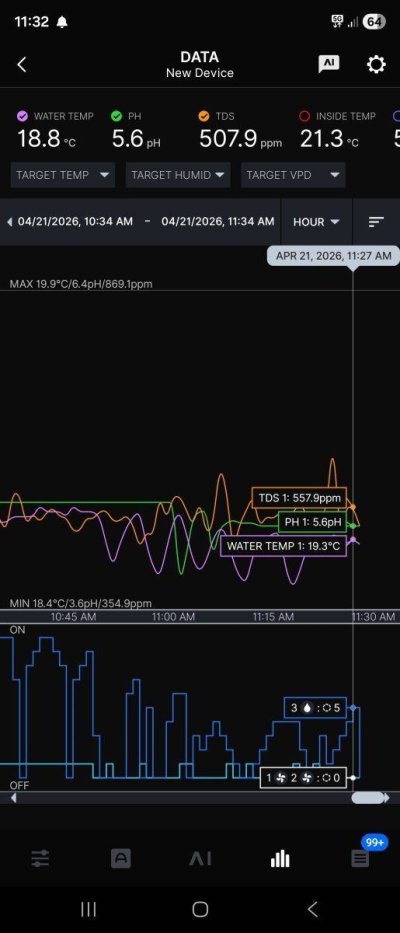This screenshot has width=400, height=933.
Task: Open AI tab in bottom bar
Action: (x=200, y=858)
